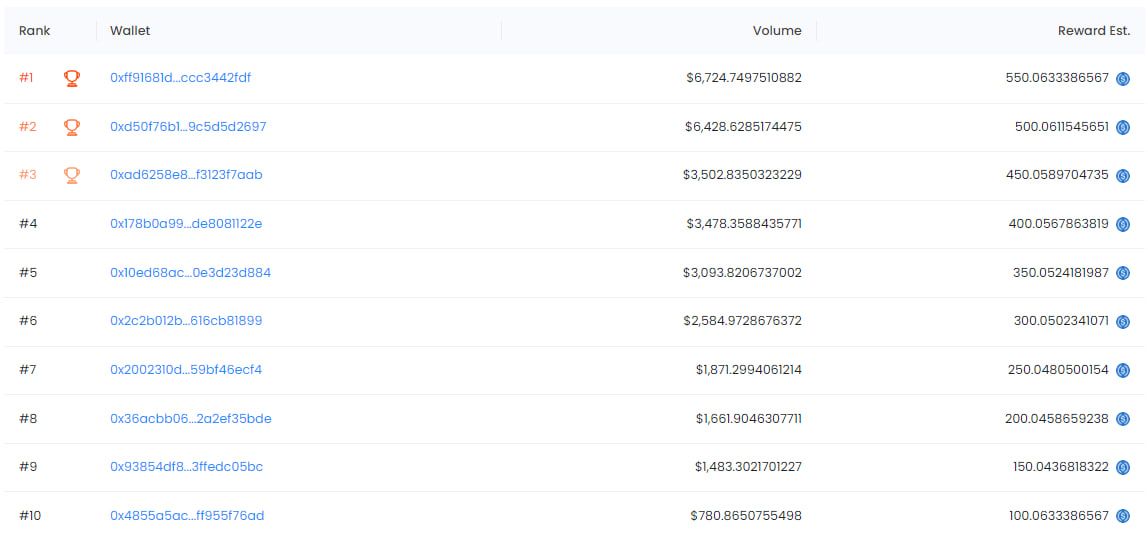This screenshot has height=541, width=1148.
Task: Click the volume value $6,428.6285174475
Action: click(743, 127)
